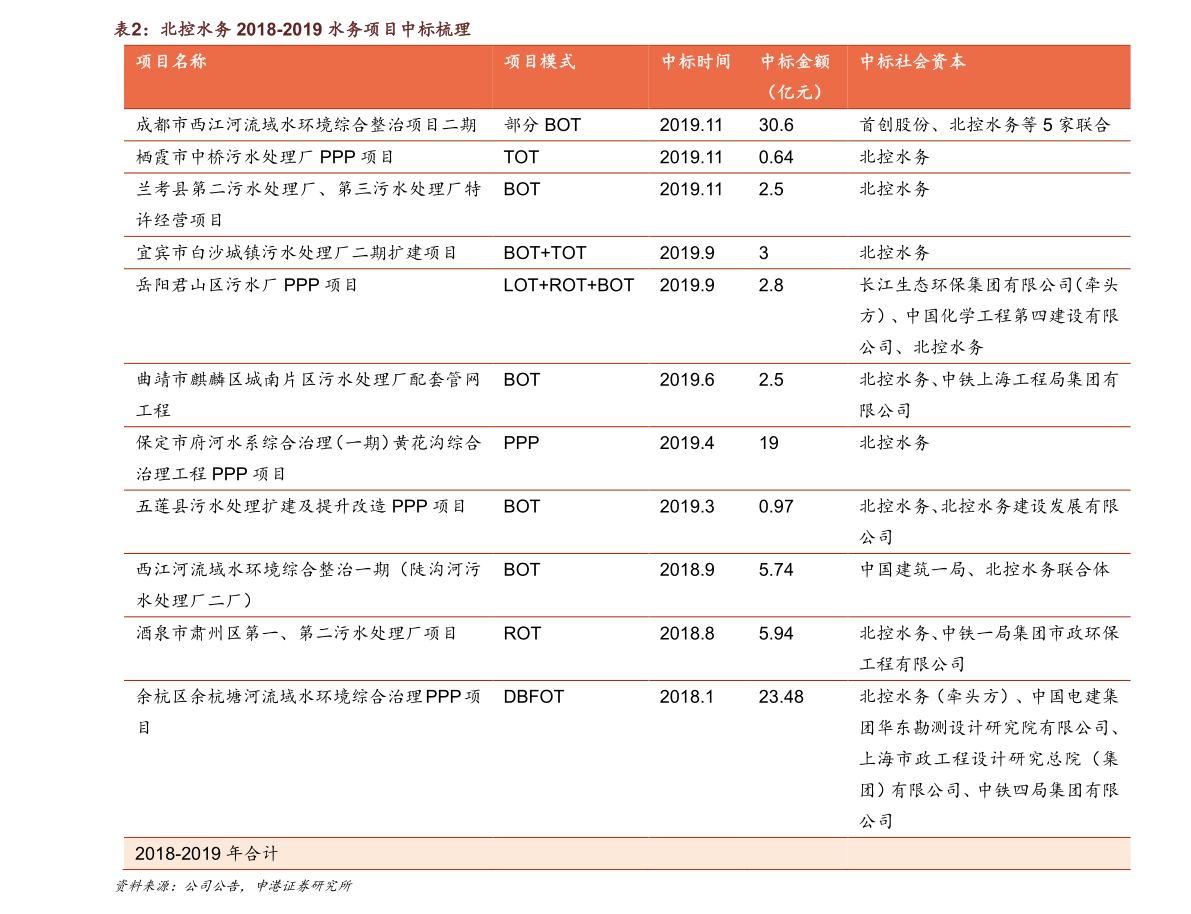Select the LOT+ROT+BOT mode cell

pos(568,285)
